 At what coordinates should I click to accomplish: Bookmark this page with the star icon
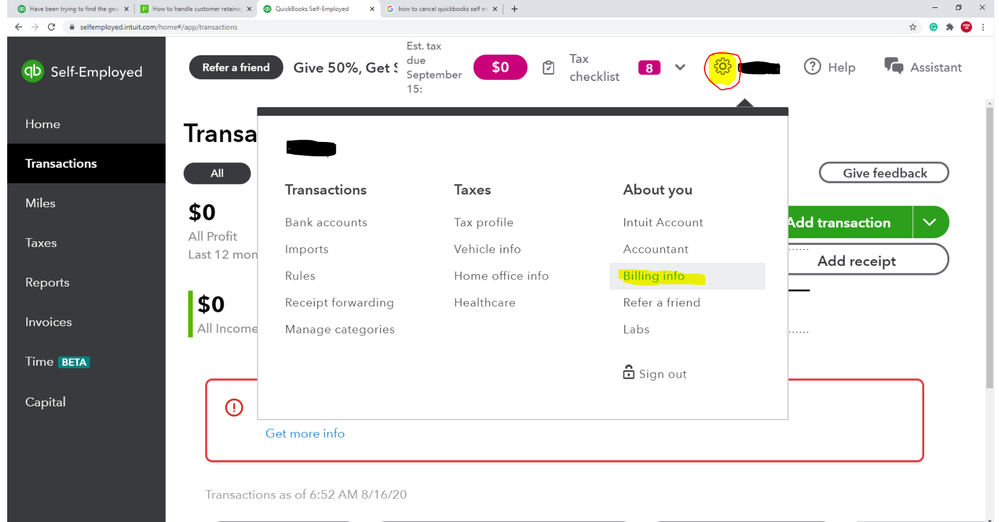click(913, 27)
